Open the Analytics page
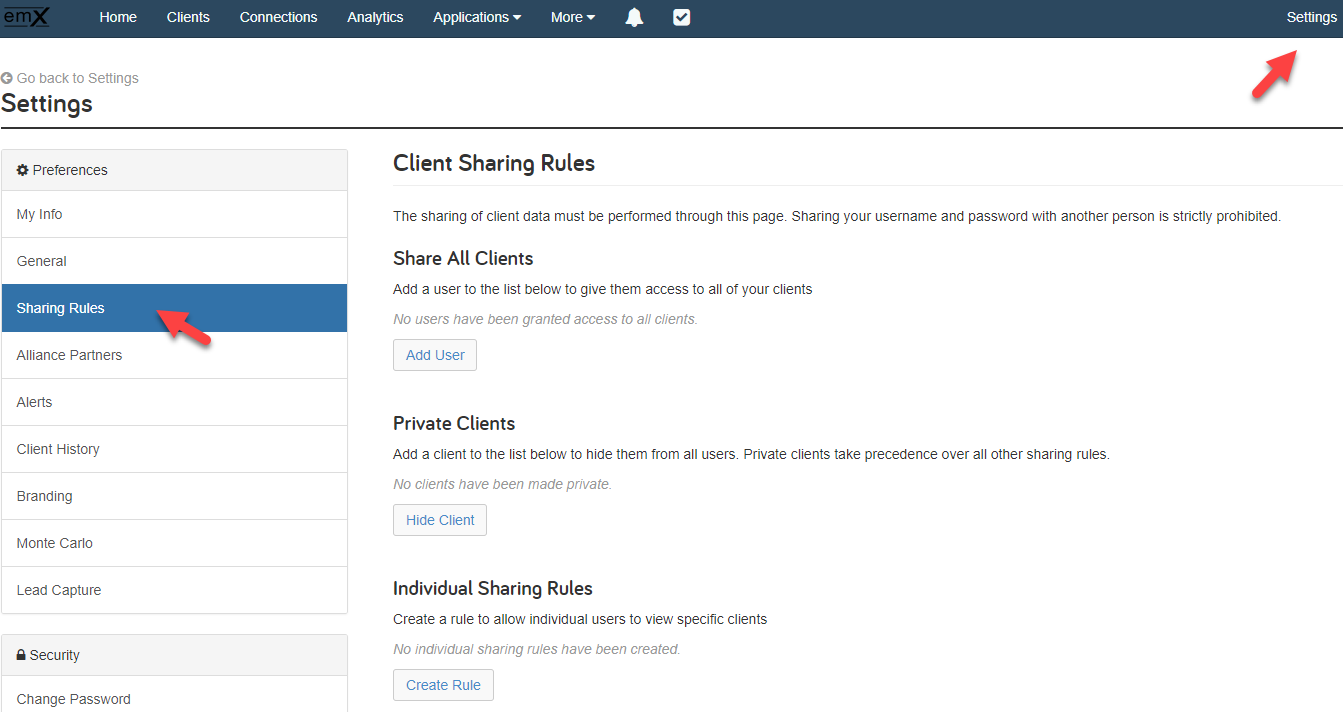This screenshot has width=1343, height=712. point(375,17)
